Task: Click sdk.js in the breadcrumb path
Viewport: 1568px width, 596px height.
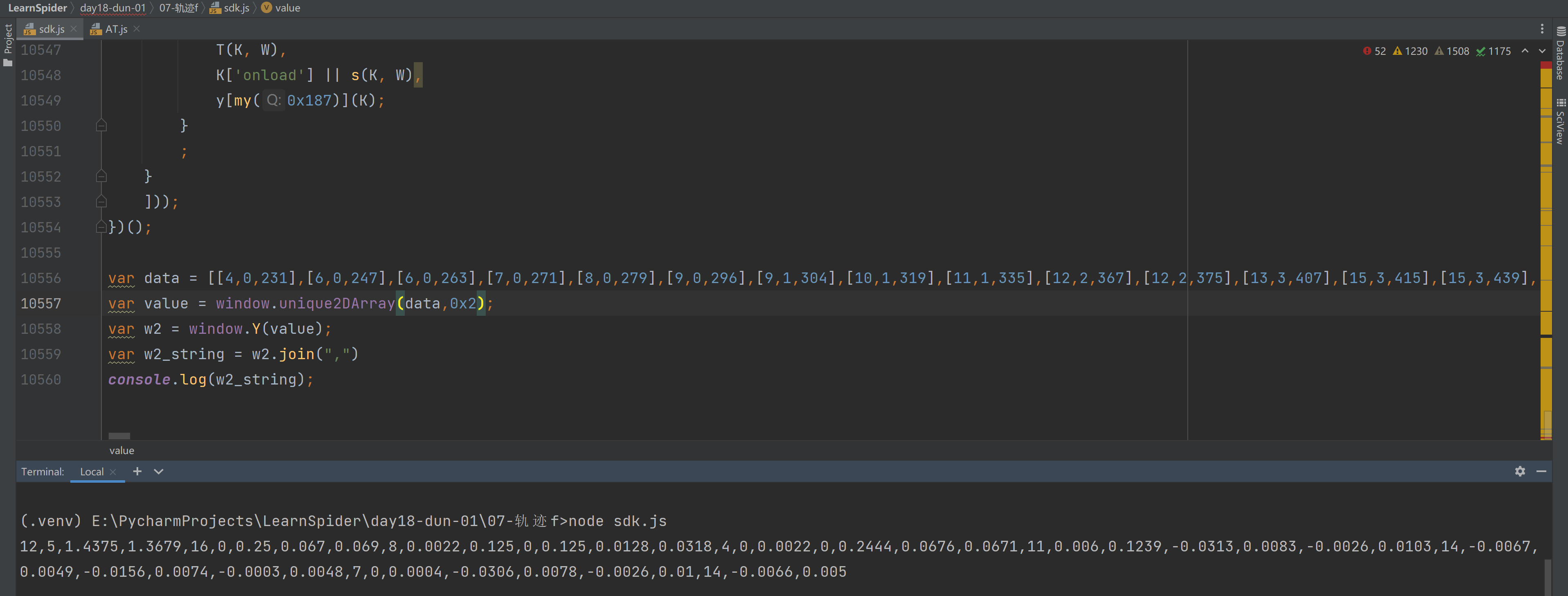Action: click(230, 8)
